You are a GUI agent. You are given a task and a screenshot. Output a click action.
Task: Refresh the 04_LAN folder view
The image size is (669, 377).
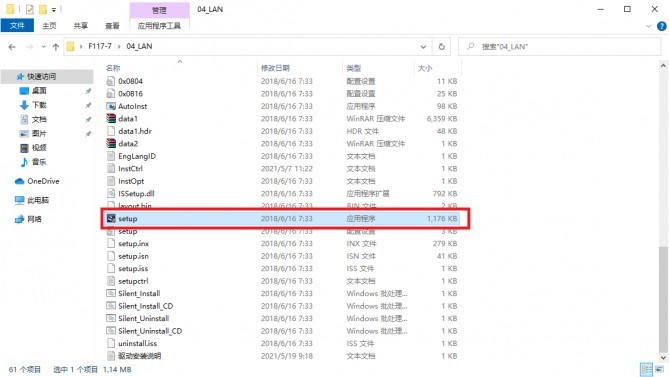(442, 46)
